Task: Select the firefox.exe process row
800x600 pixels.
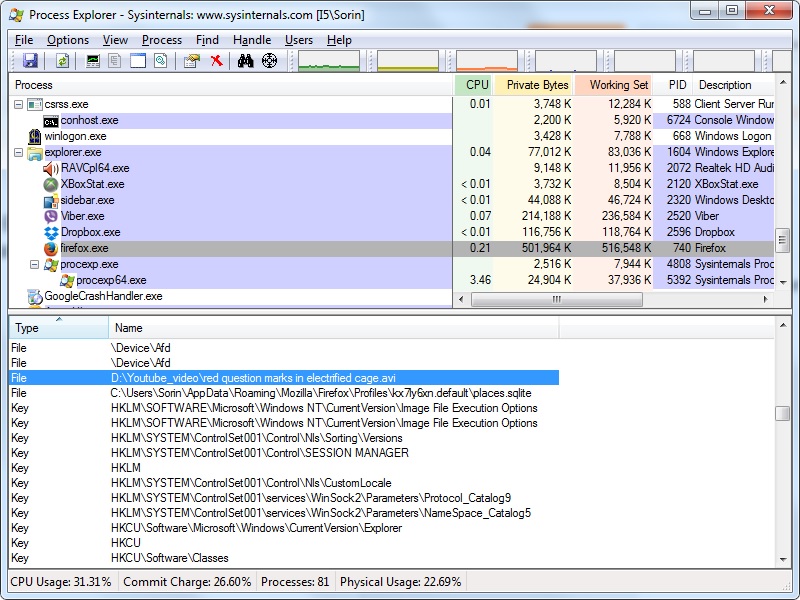Action: coord(391,248)
